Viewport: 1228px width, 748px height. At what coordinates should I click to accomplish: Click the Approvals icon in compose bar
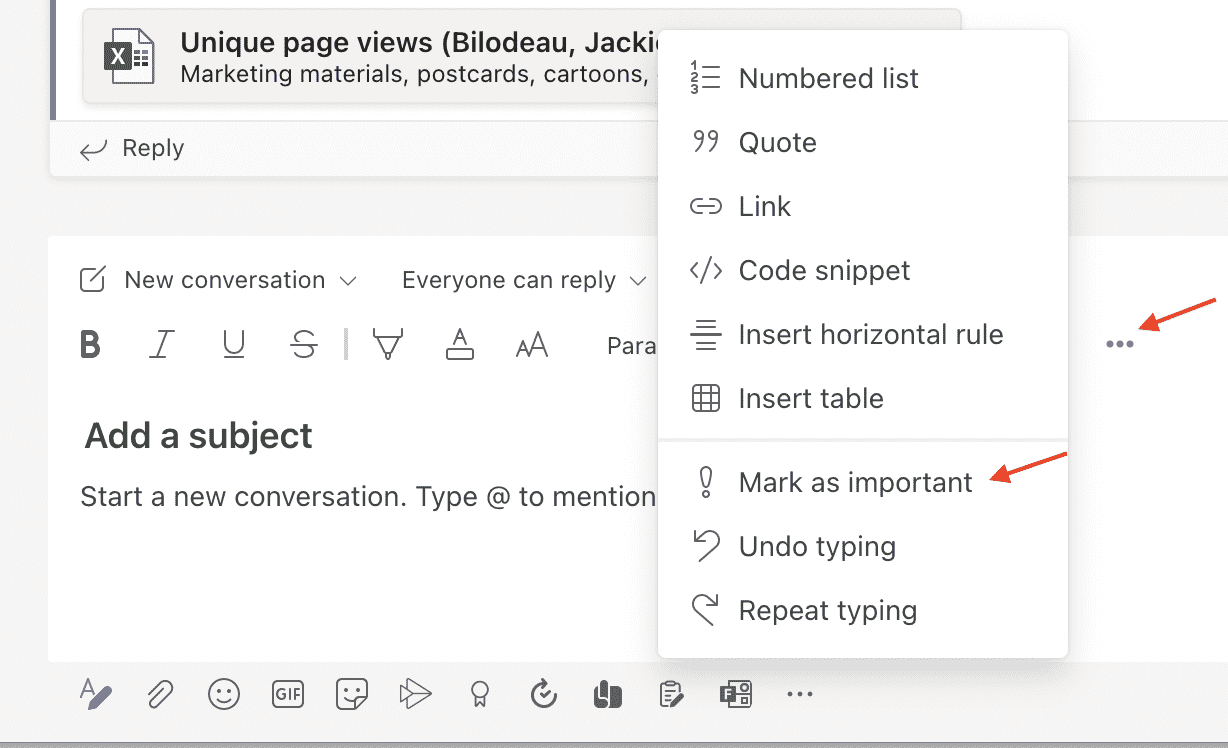point(543,694)
